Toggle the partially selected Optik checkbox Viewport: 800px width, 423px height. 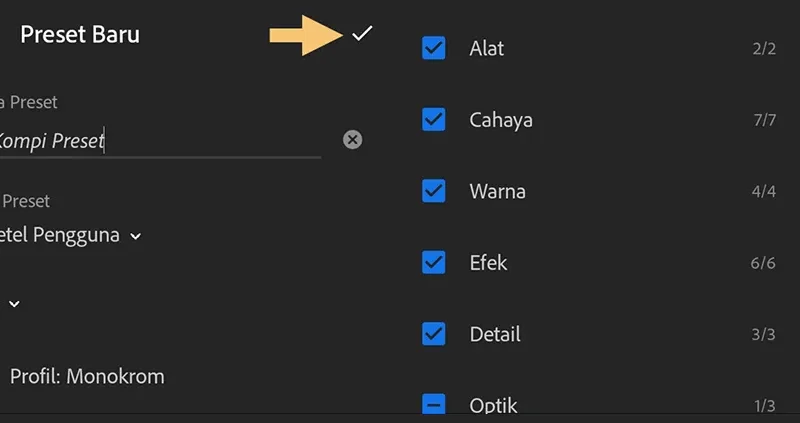[x=434, y=404]
